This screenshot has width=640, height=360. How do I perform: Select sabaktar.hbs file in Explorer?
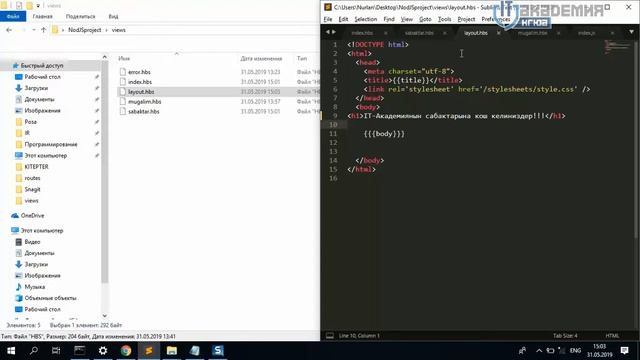144,111
